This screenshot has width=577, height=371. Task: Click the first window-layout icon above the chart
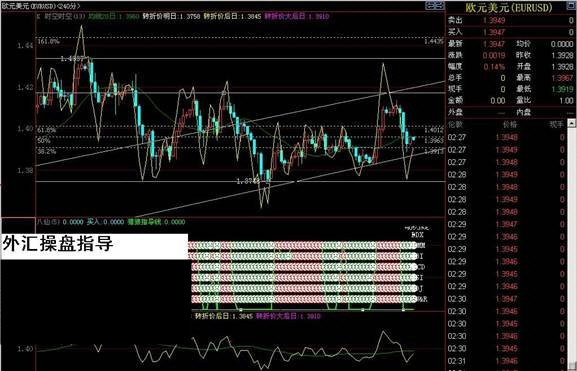pos(430,5)
